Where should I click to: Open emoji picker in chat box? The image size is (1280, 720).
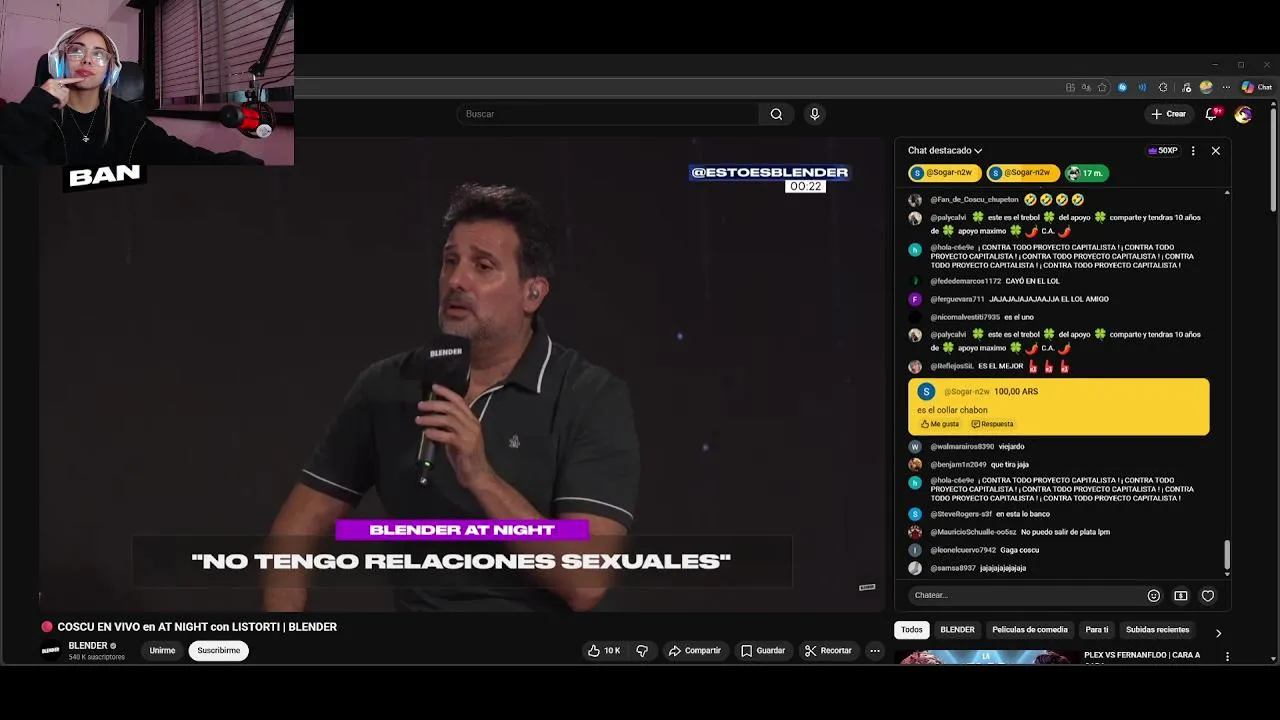coord(1153,595)
